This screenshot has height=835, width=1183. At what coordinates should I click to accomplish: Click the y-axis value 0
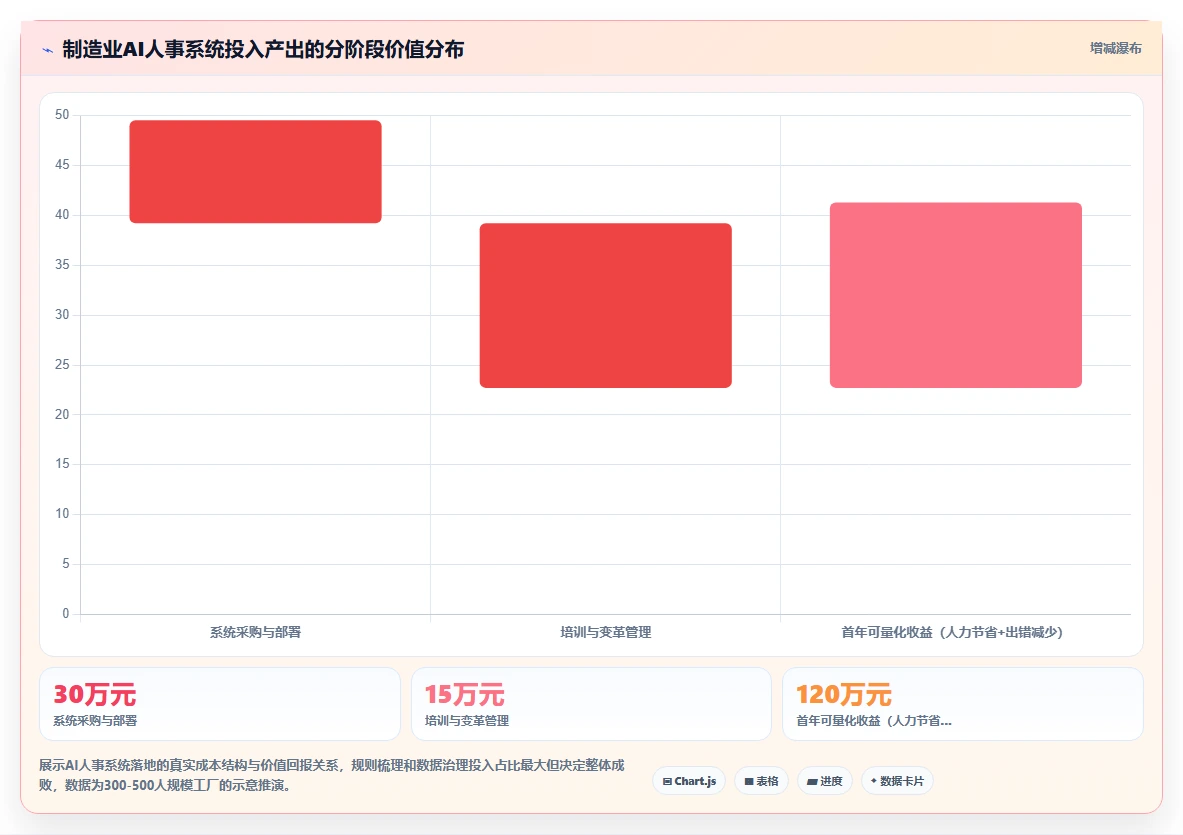point(66,613)
